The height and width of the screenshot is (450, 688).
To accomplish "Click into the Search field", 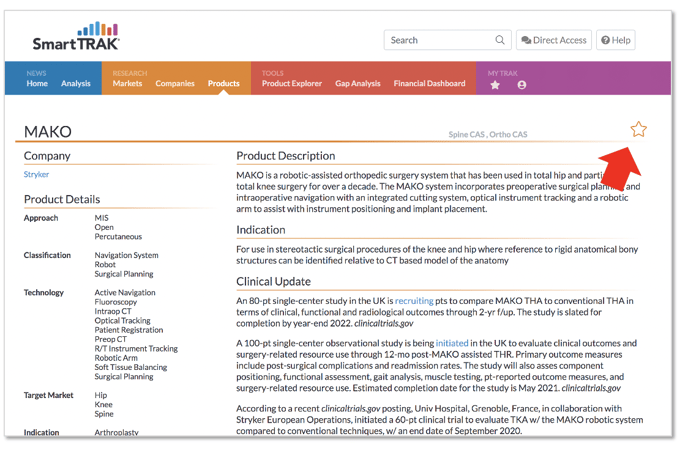I will click(447, 40).
